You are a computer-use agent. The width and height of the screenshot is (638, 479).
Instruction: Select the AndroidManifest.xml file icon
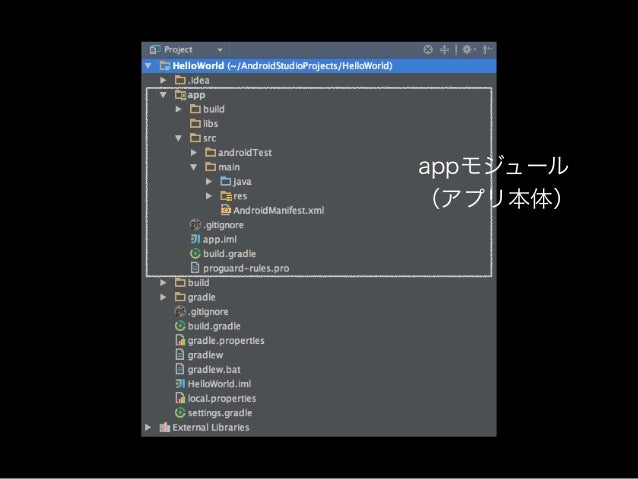(x=225, y=210)
